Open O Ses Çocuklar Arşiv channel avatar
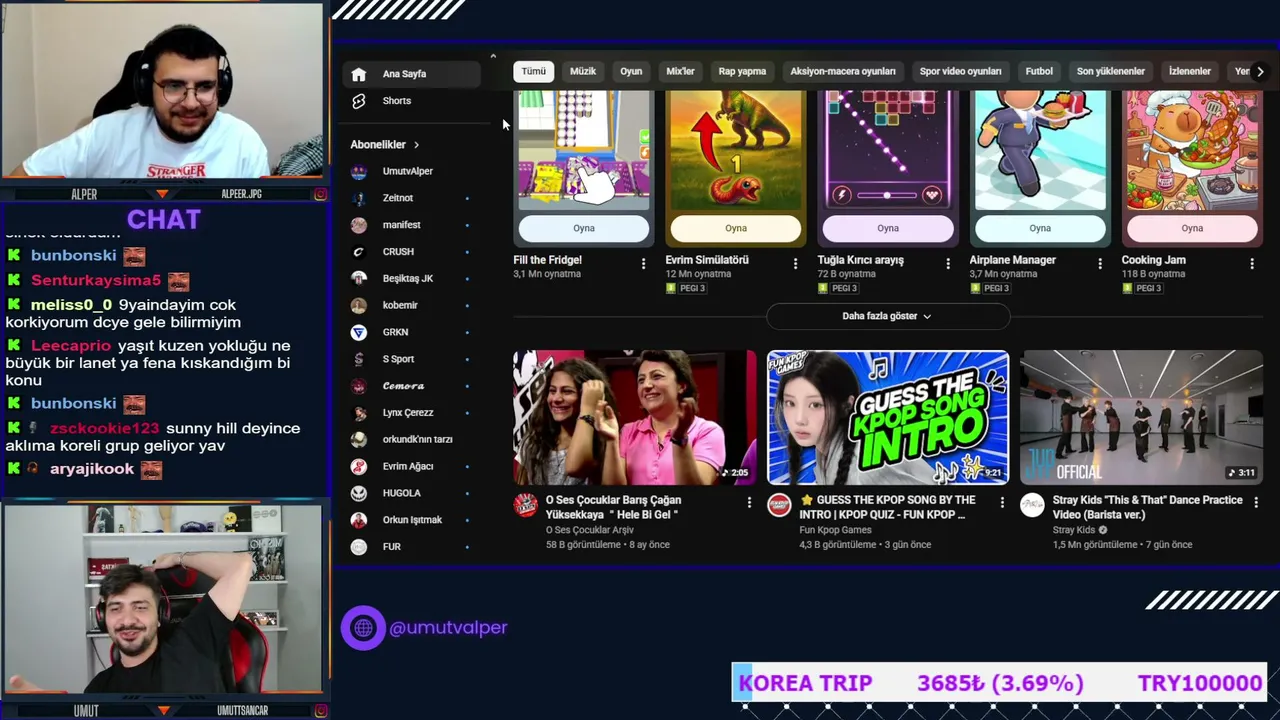Screen dimensions: 1280x720 pyautogui.click(x=526, y=505)
